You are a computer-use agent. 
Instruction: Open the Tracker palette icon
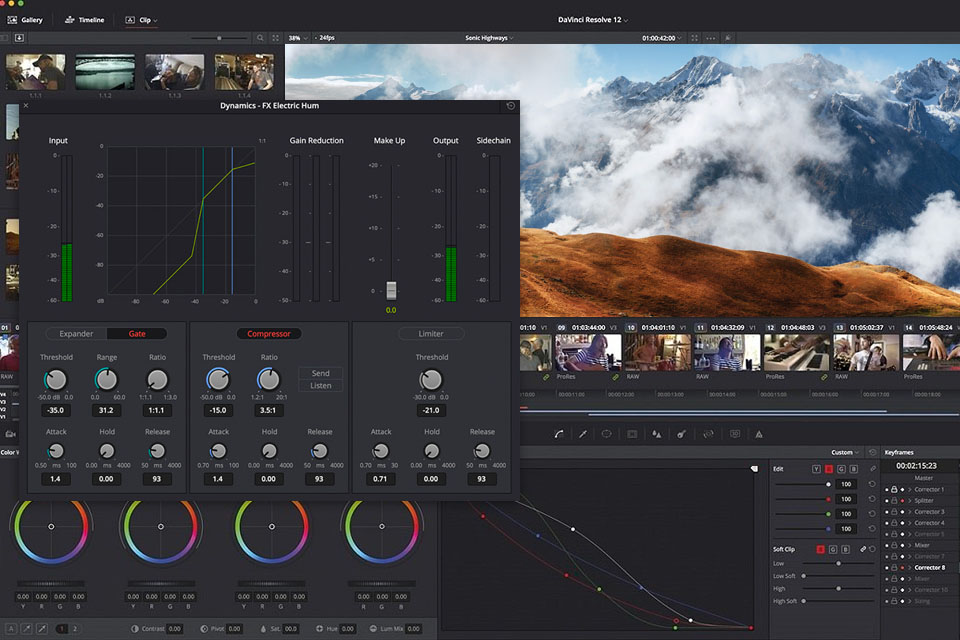point(632,434)
